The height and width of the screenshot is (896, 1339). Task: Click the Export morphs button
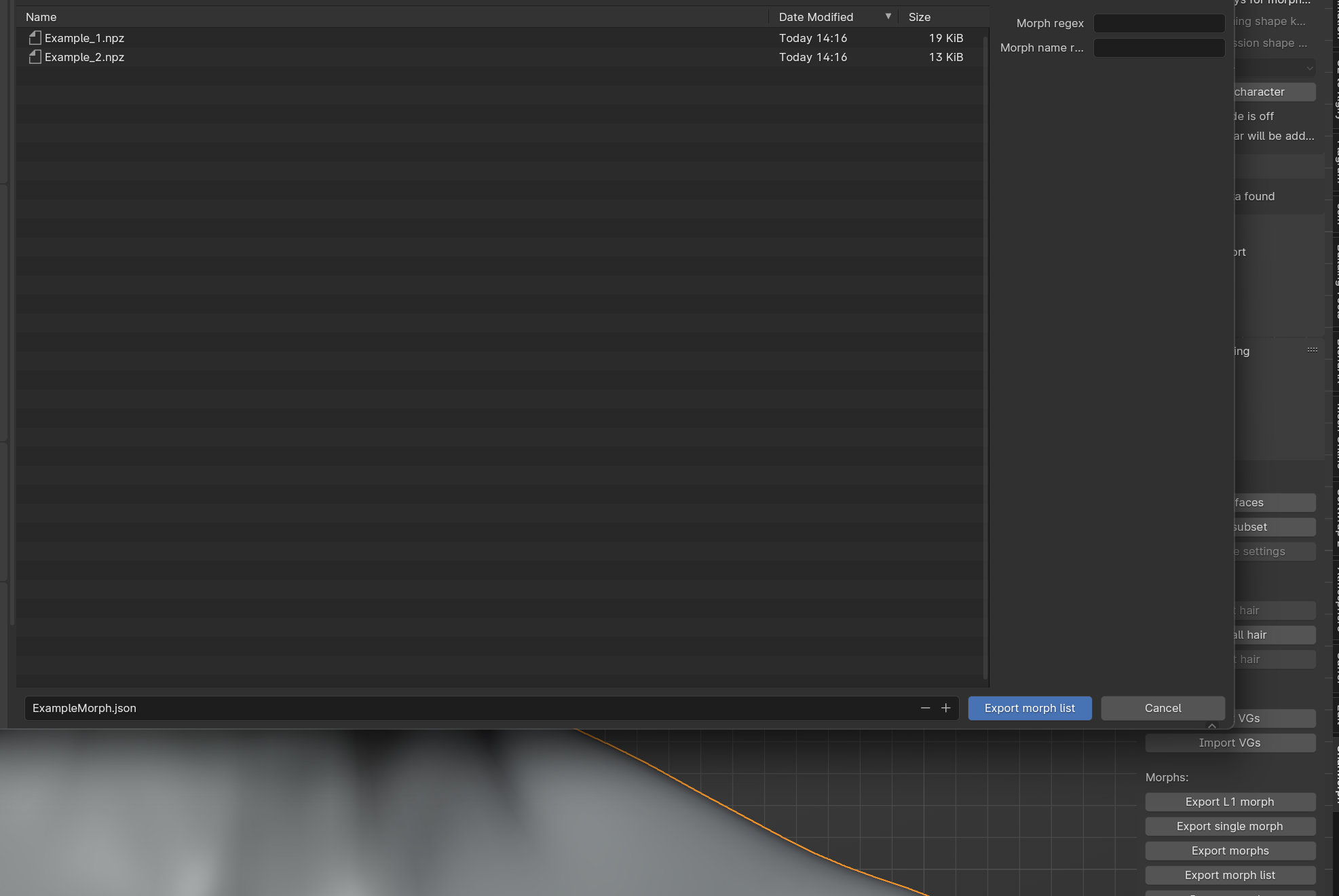click(x=1230, y=851)
